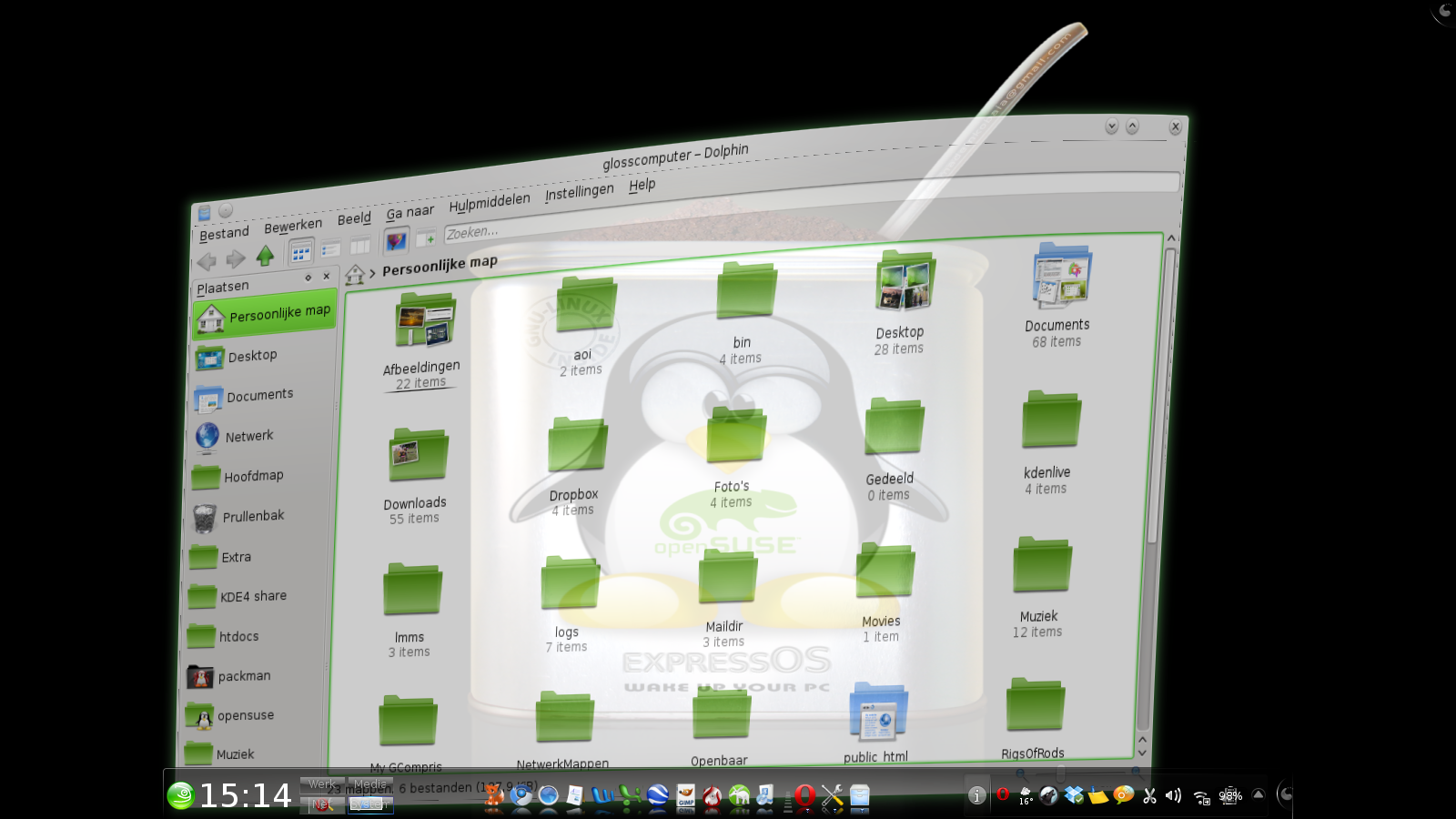Switch to the Media virtual desktop
Viewport: 1456px width, 819px height.
[x=370, y=784]
